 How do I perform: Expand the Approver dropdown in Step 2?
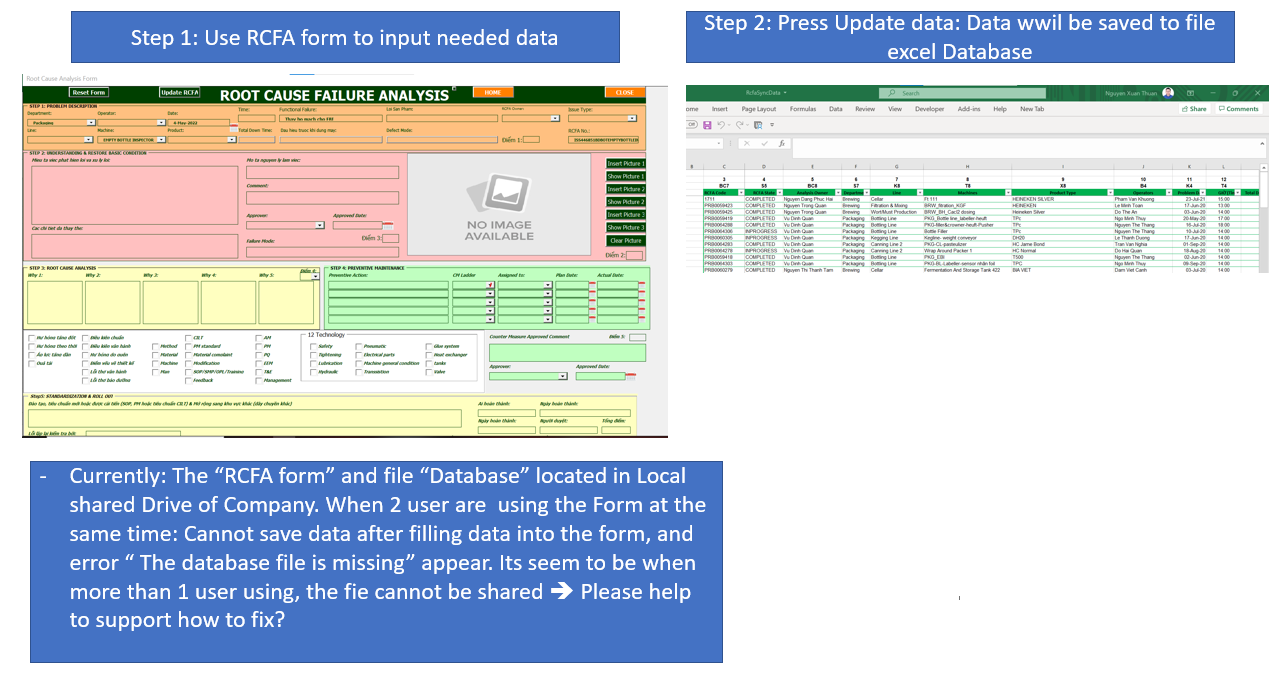pos(319,224)
